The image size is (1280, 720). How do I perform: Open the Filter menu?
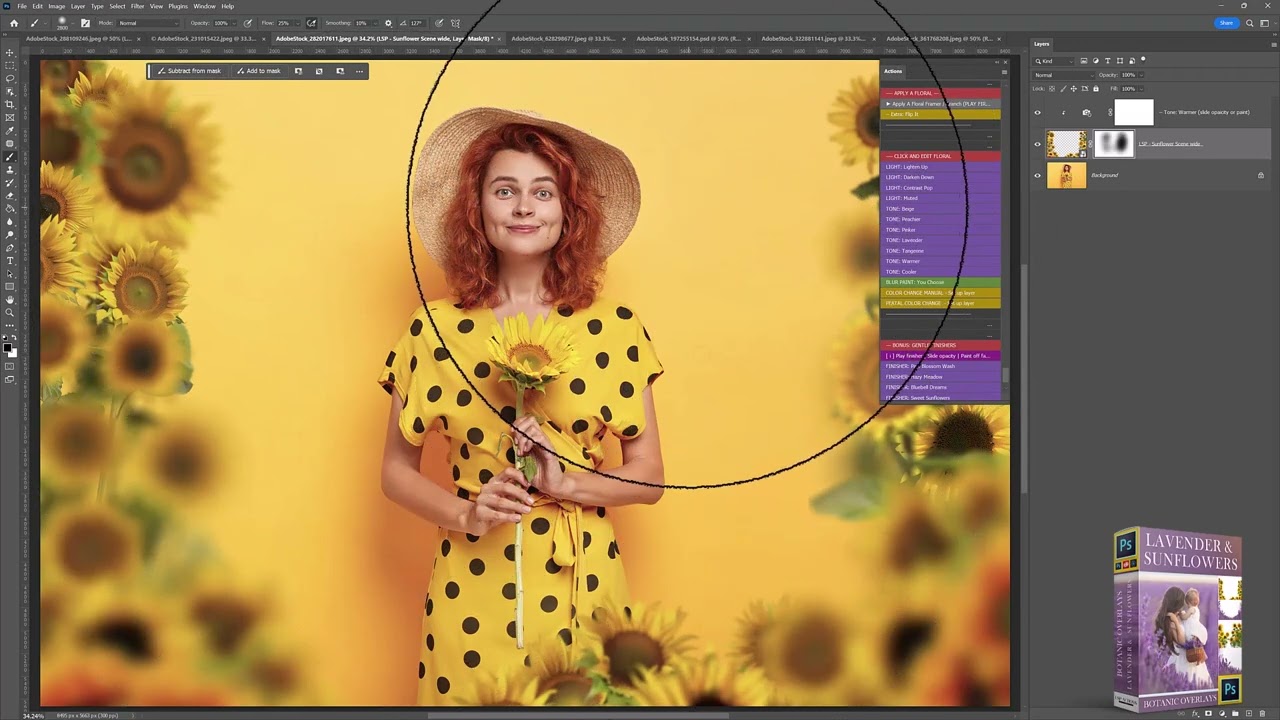(x=137, y=6)
